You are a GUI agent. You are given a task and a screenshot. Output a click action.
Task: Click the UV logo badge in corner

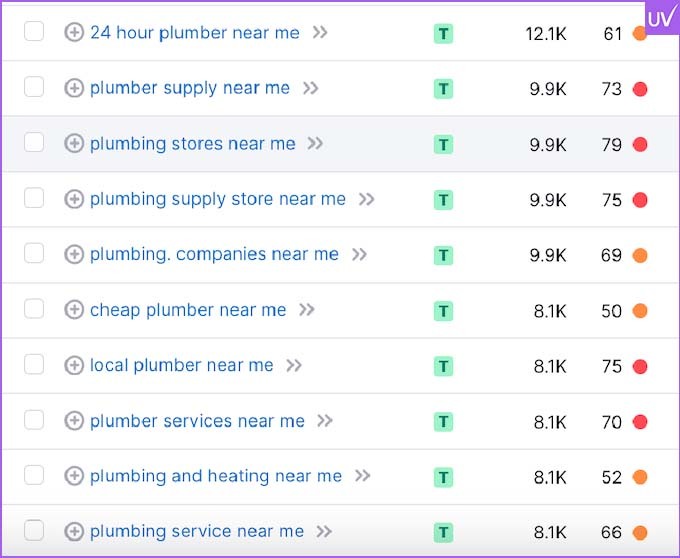pos(661,17)
